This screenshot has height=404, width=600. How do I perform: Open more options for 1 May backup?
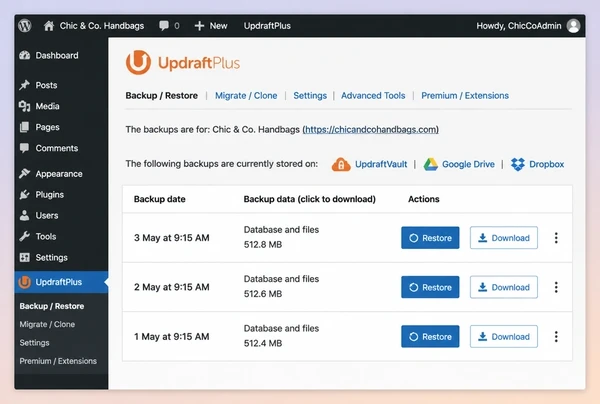pos(556,336)
